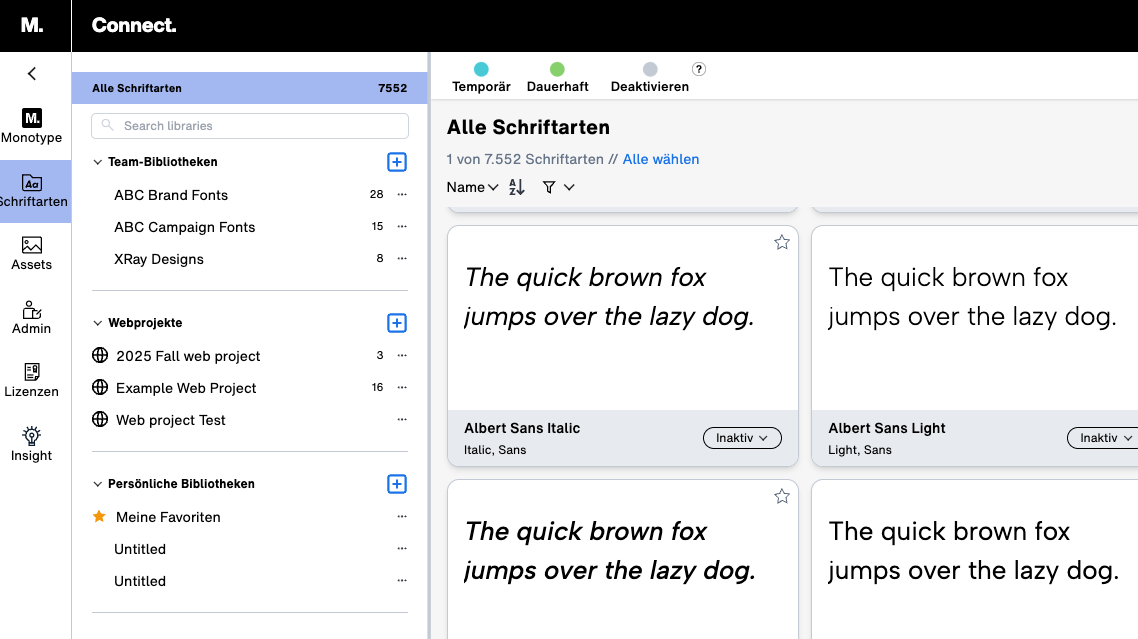
Task: Open the Example Web Project
Action: pos(185,388)
